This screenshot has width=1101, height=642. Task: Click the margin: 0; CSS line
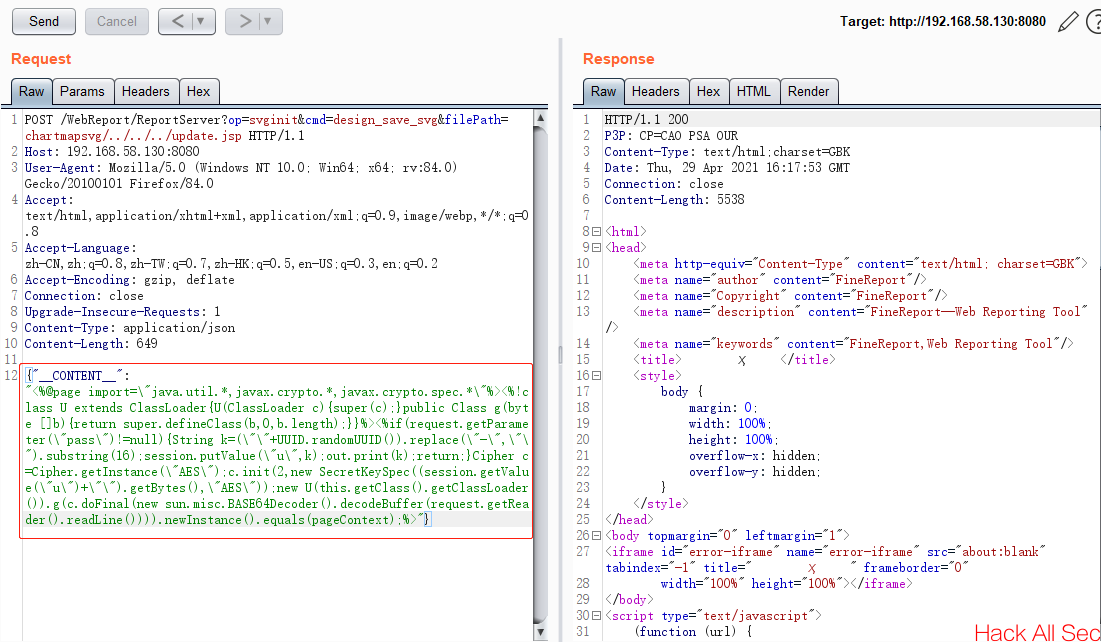pyautogui.click(x=723, y=408)
